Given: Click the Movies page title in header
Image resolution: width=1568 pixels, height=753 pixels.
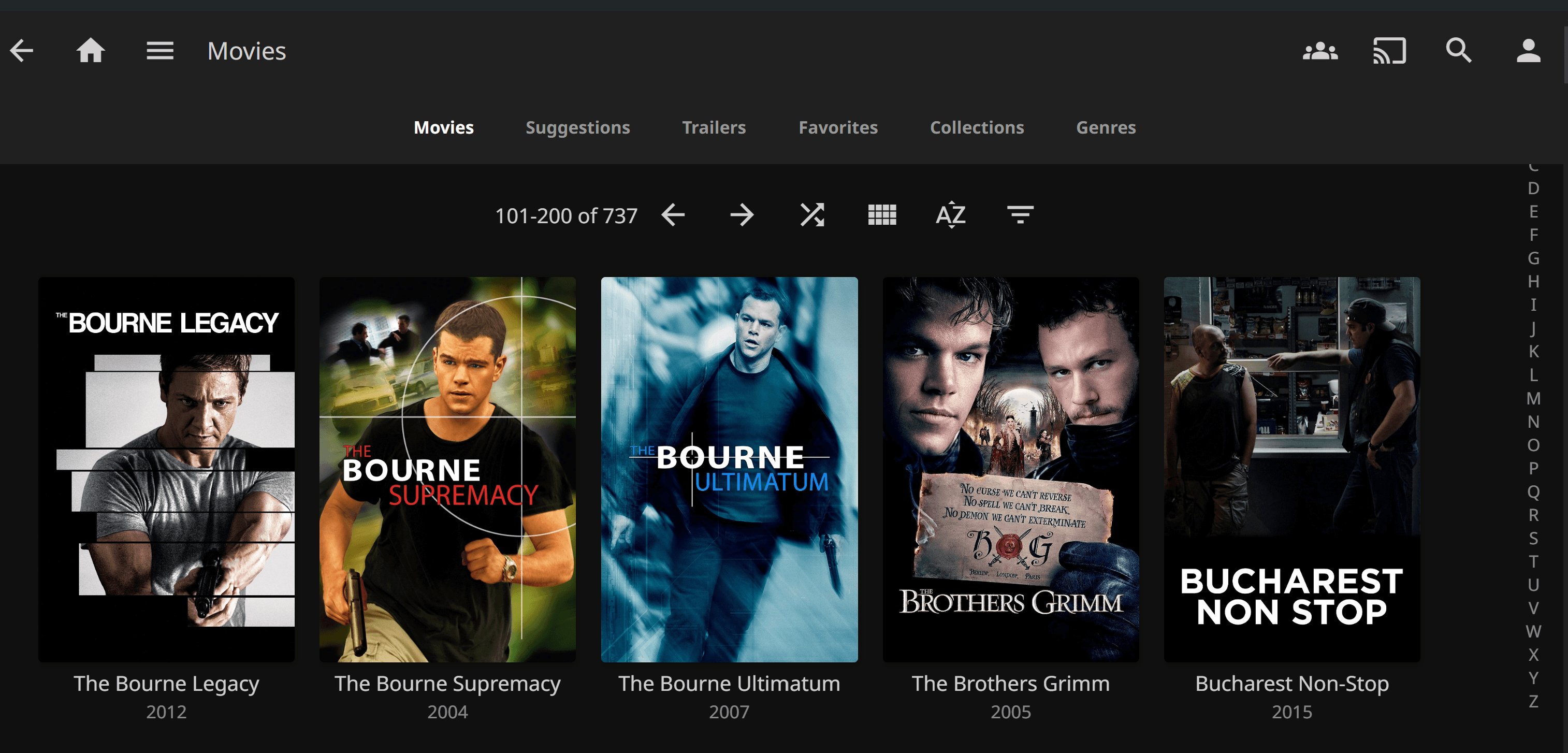Looking at the screenshot, I should [x=246, y=51].
